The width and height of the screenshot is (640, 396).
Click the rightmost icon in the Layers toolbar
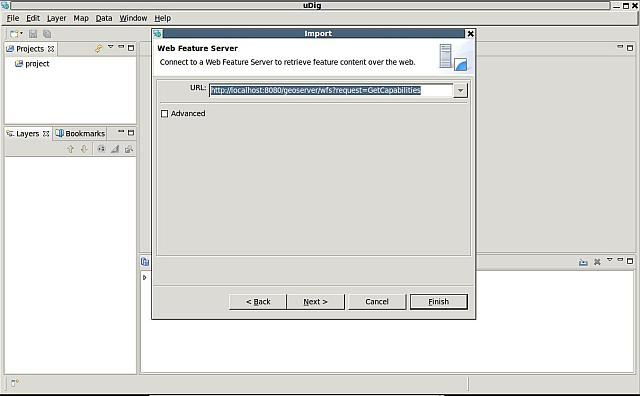click(x=129, y=149)
